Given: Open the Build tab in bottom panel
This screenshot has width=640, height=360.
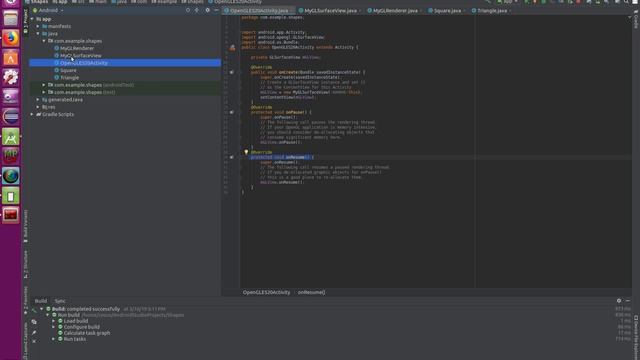Looking at the screenshot, I should point(40,301).
